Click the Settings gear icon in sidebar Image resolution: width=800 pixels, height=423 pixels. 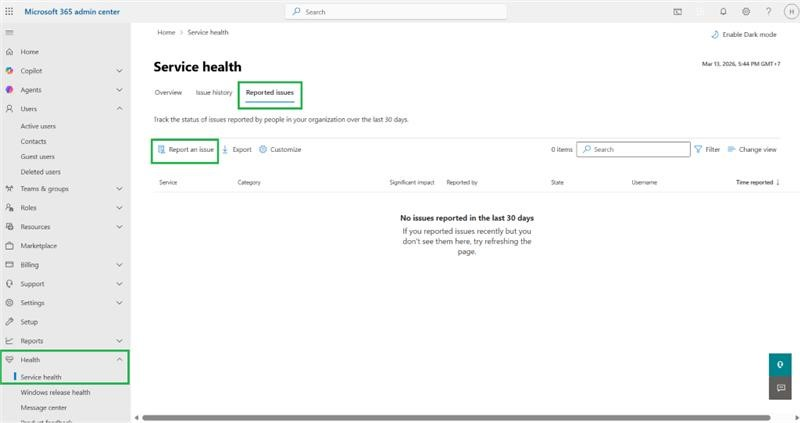[9, 303]
